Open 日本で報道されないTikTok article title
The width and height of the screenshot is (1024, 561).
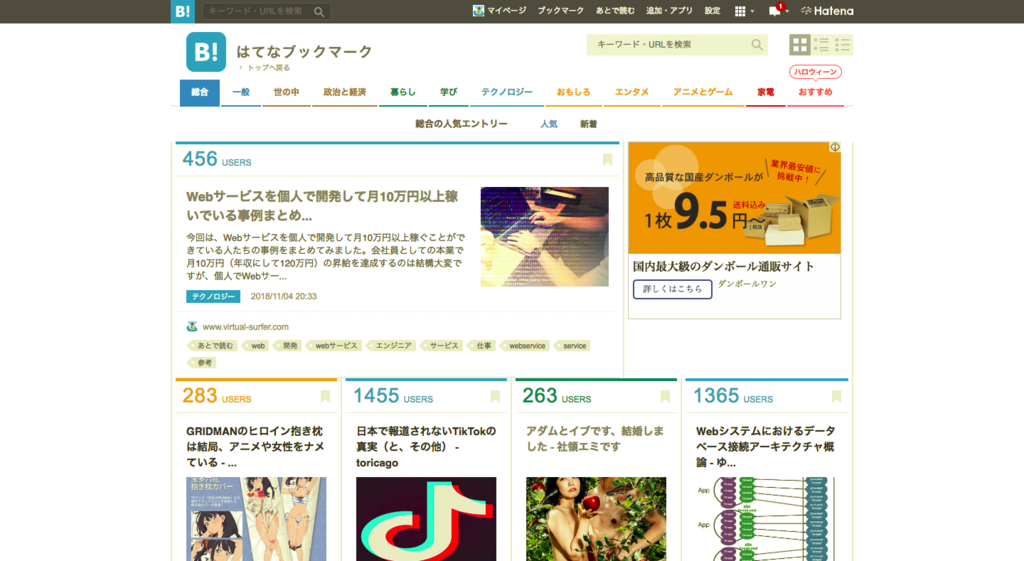click(x=426, y=447)
